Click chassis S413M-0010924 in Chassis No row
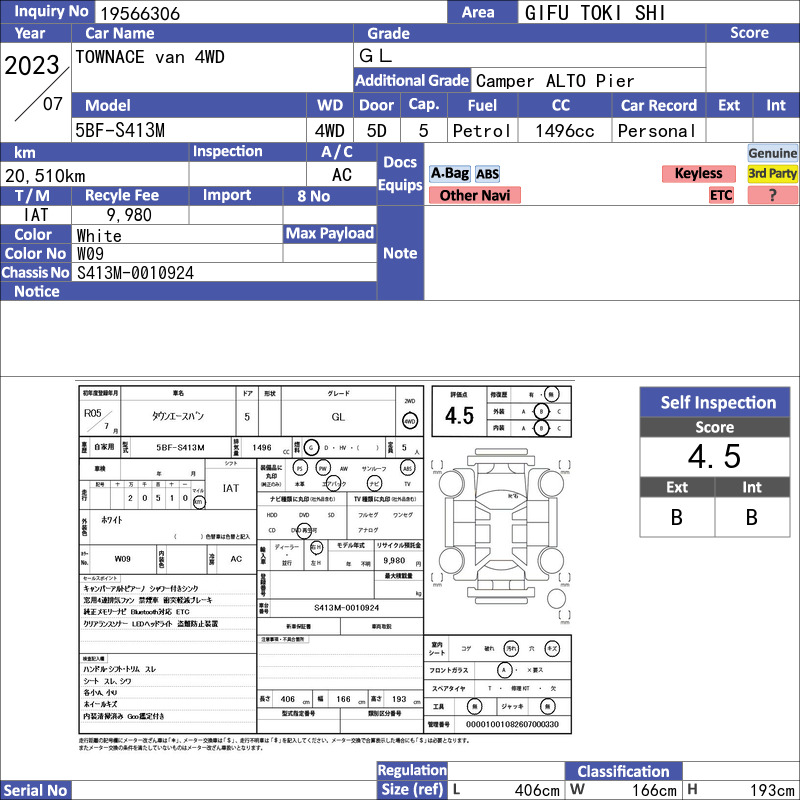 tap(135, 273)
